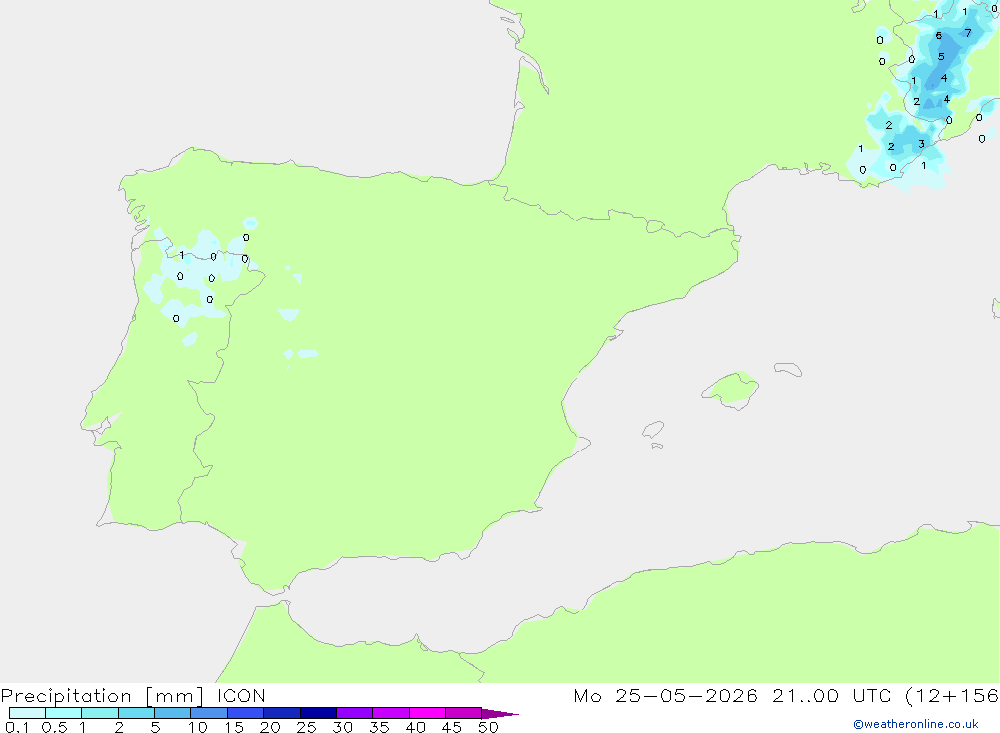Screen dimensions: 1000x733
Task: Select the 1 to 2 mm legend swatch
Action: pos(100,713)
